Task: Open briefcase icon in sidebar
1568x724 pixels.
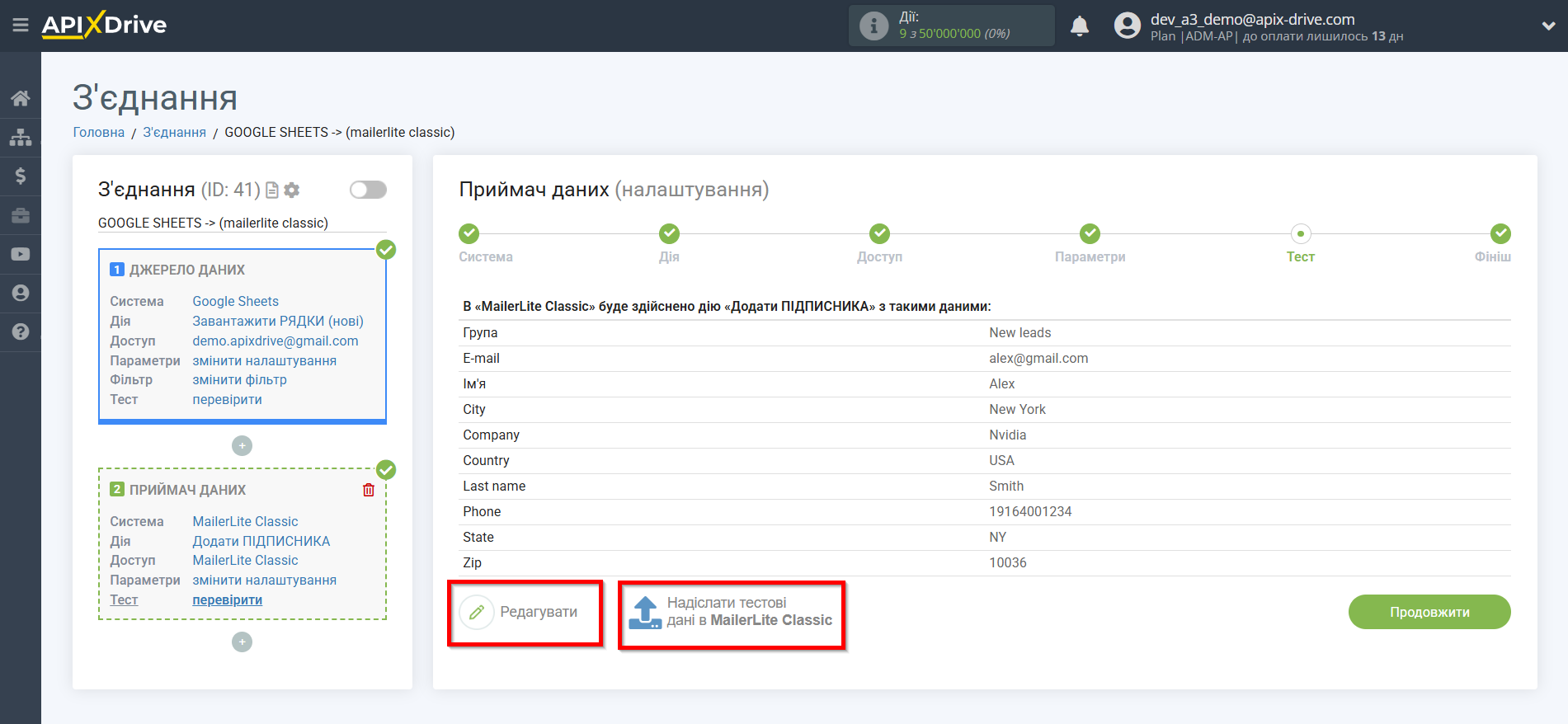Action: click(x=21, y=215)
